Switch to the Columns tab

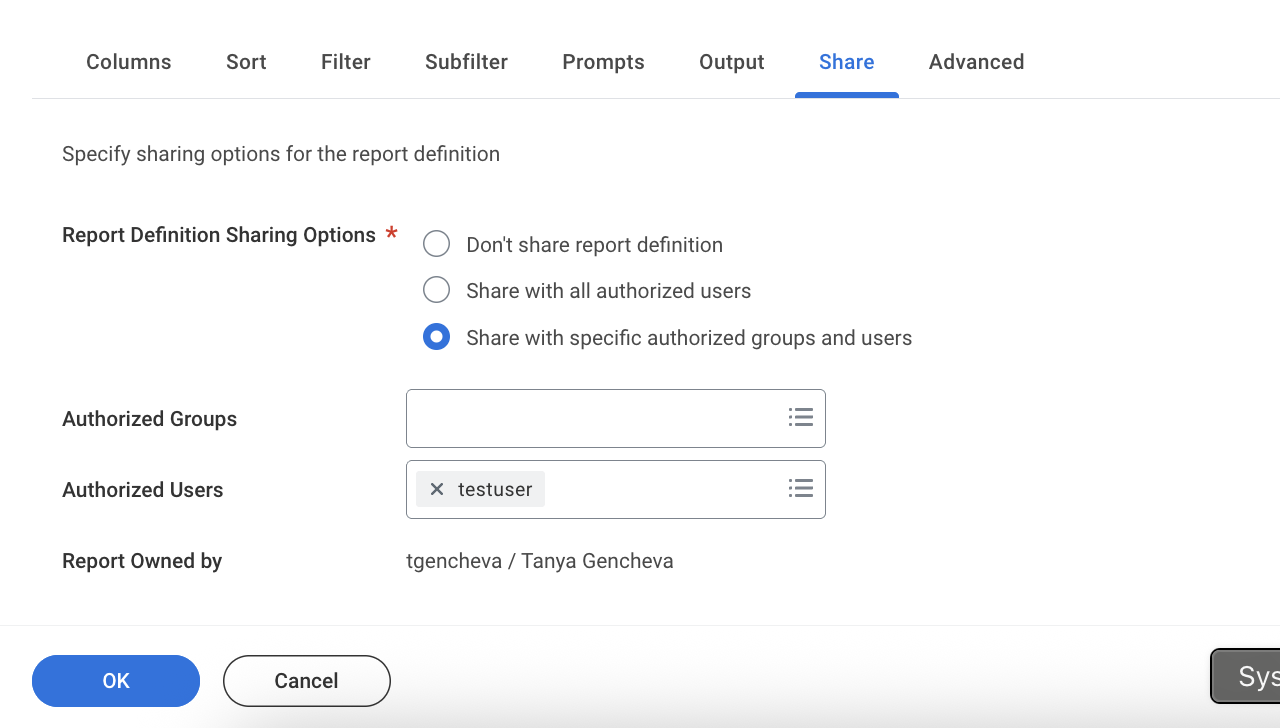pos(129,62)
